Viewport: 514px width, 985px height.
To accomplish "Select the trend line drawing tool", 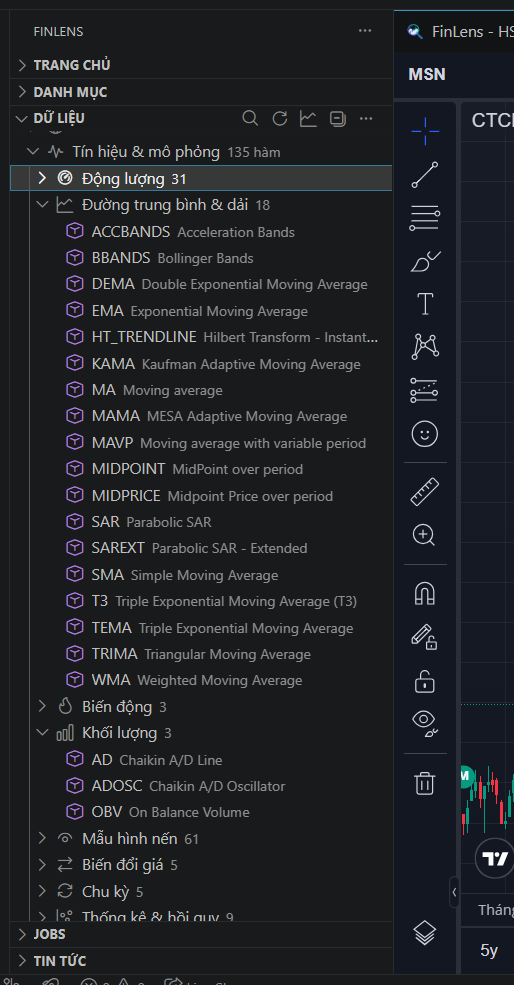I will click(x=425, y=175).
